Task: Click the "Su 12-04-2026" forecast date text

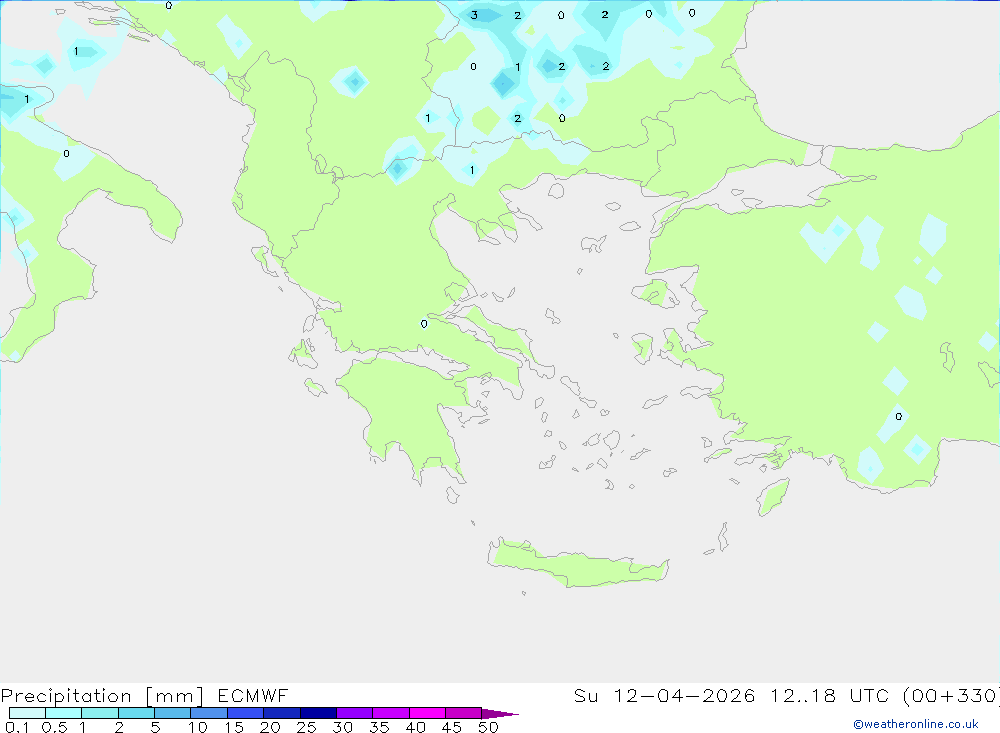Action: pyautogui.click(x=665, y=695)
